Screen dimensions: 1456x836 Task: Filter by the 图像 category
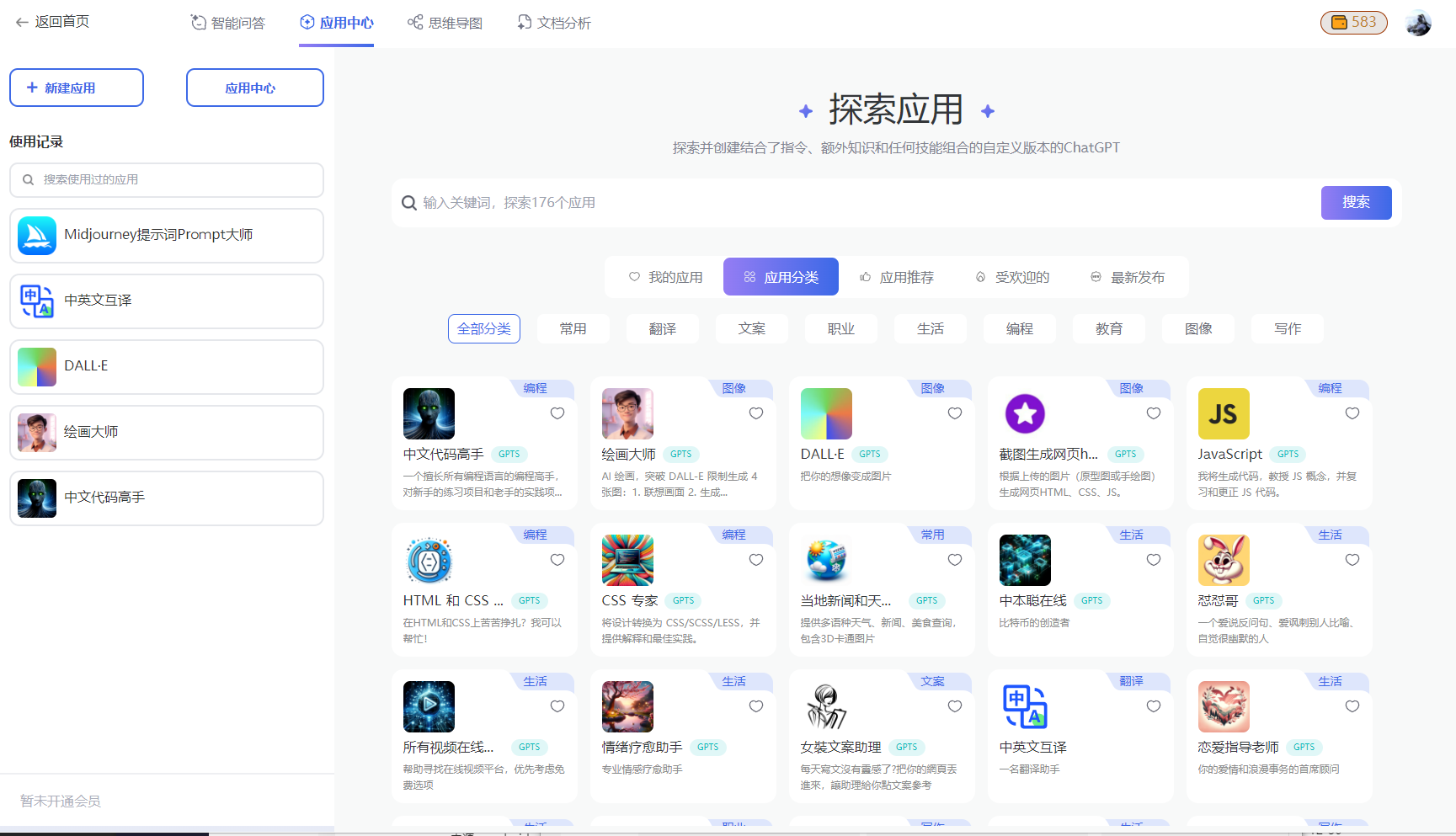click(1198, 328)
